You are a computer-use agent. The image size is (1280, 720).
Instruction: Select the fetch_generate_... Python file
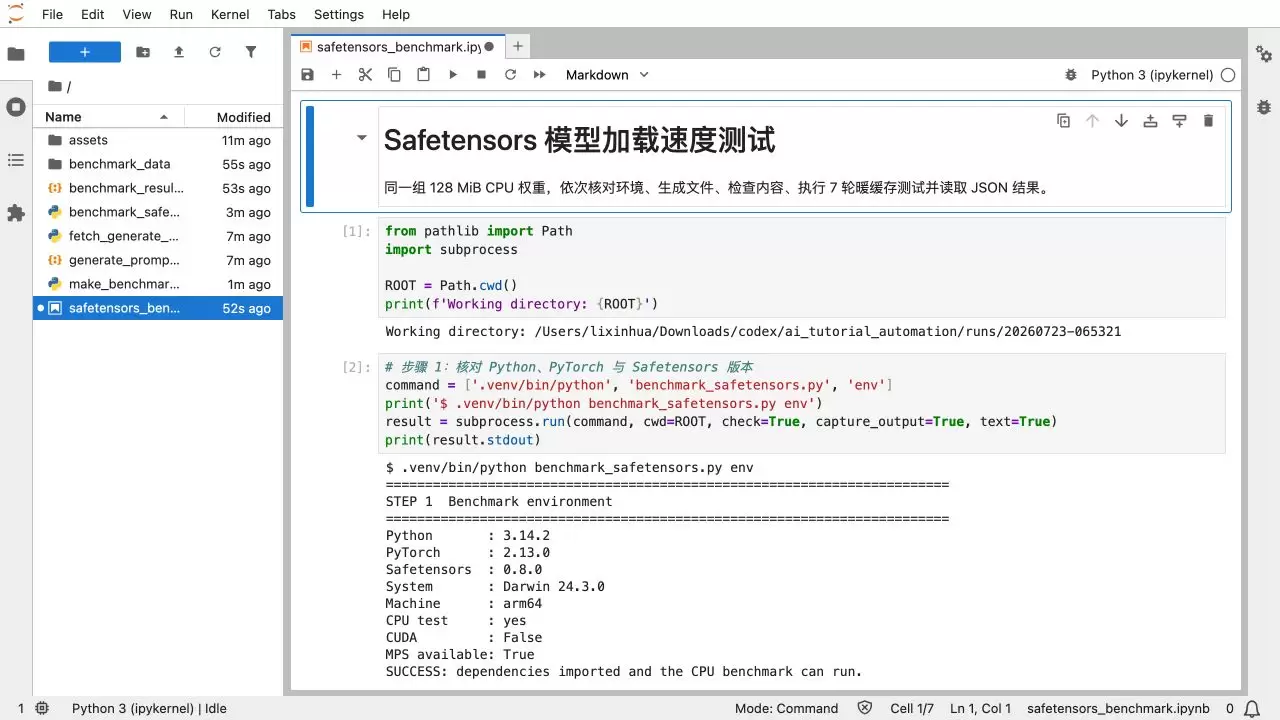(x=158, y=236)
